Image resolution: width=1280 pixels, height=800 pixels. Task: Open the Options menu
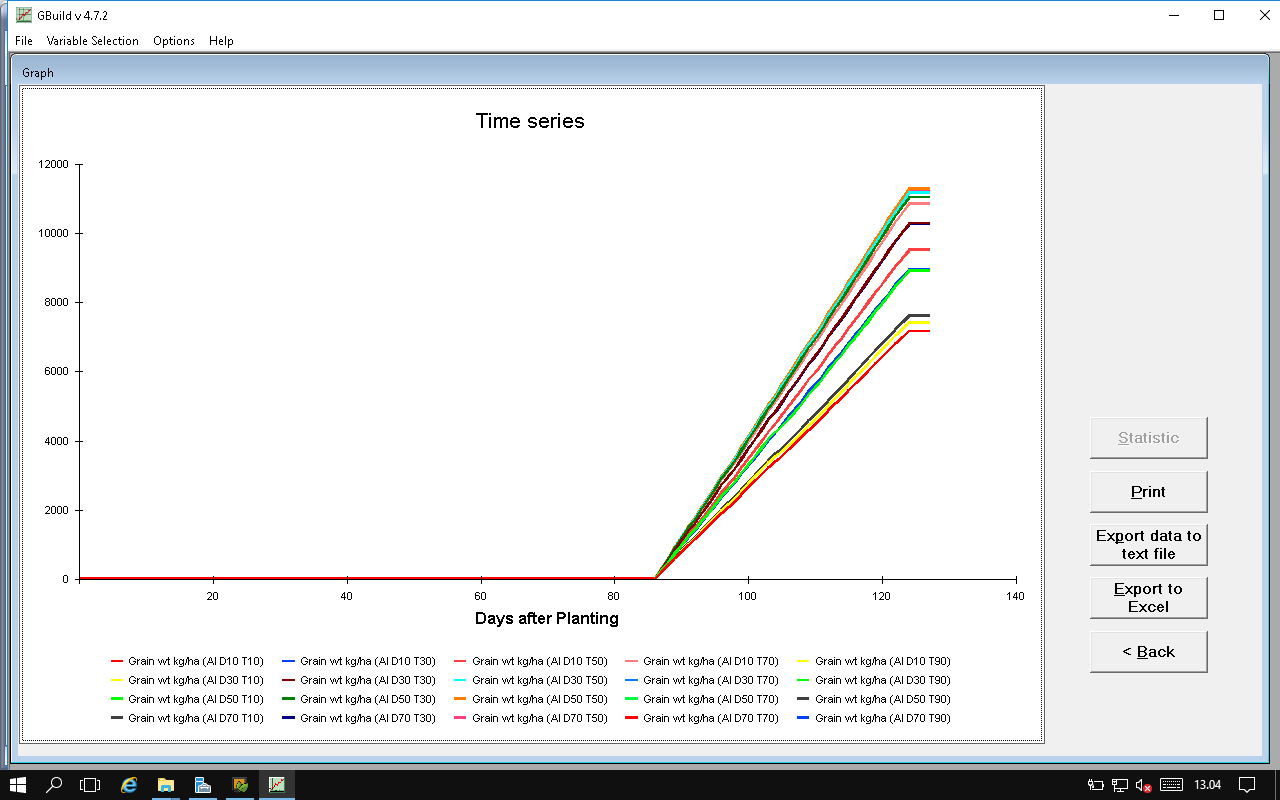(x=174, y=41)
